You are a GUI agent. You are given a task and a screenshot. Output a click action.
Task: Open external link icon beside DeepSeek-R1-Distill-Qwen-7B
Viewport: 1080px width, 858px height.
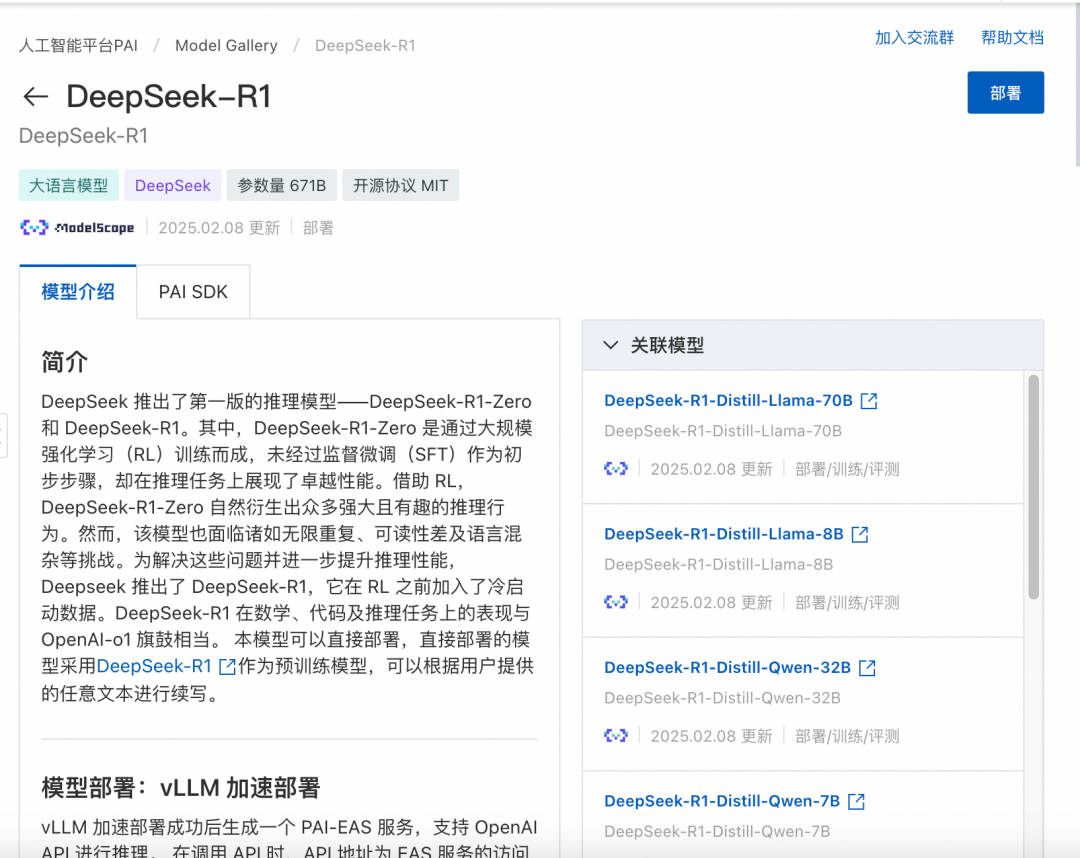pos(856,802)
